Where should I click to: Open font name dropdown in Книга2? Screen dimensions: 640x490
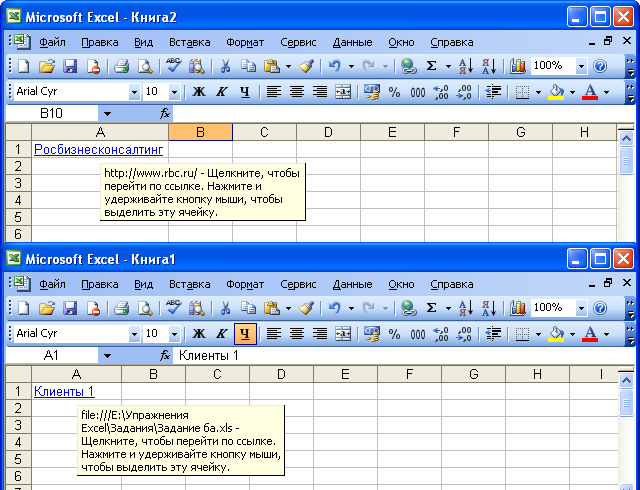point(134,92)
